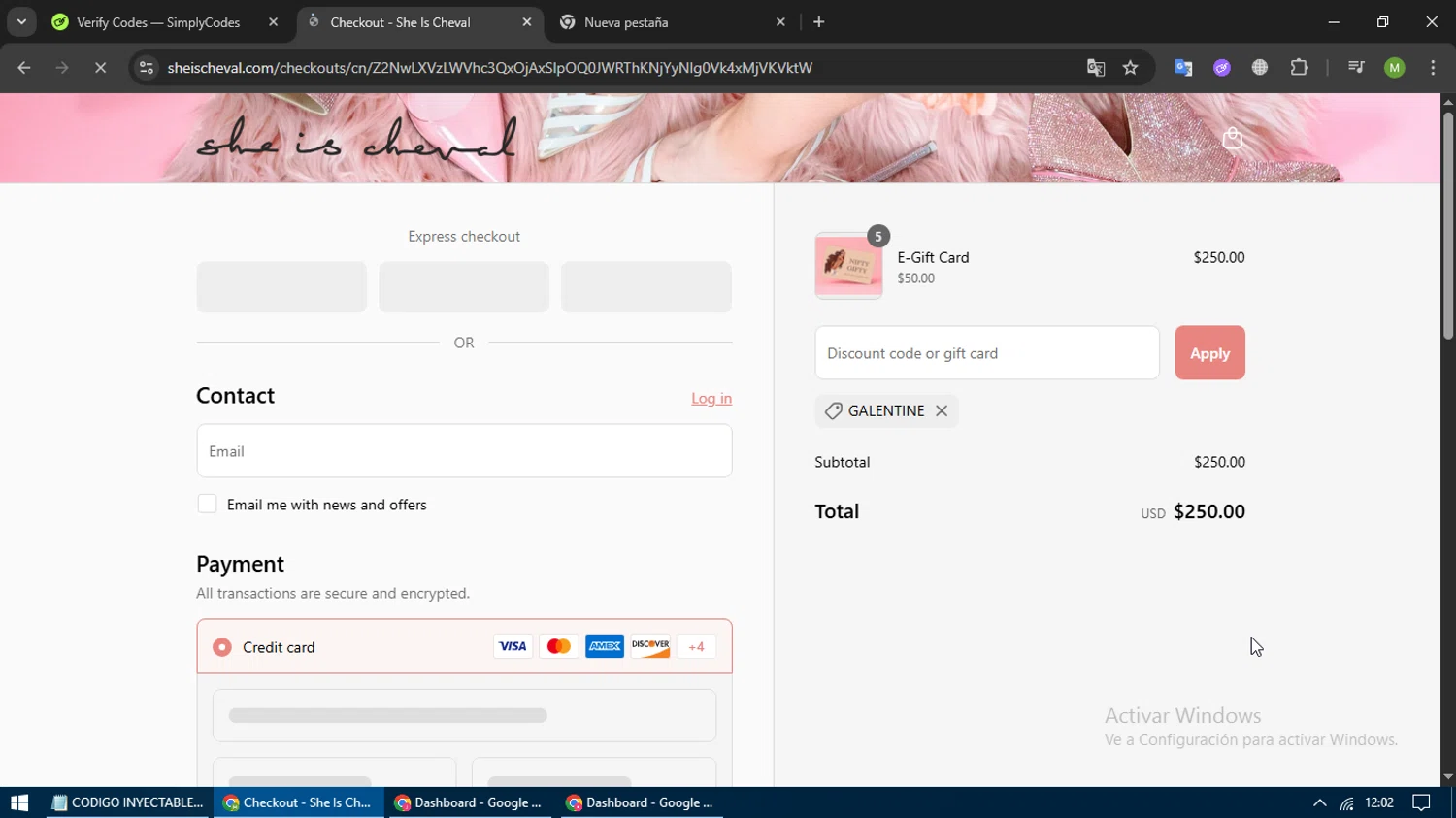Open the media controls icon
The height and width of the screenshot is (818, 1456).
tap(1356, 67)
